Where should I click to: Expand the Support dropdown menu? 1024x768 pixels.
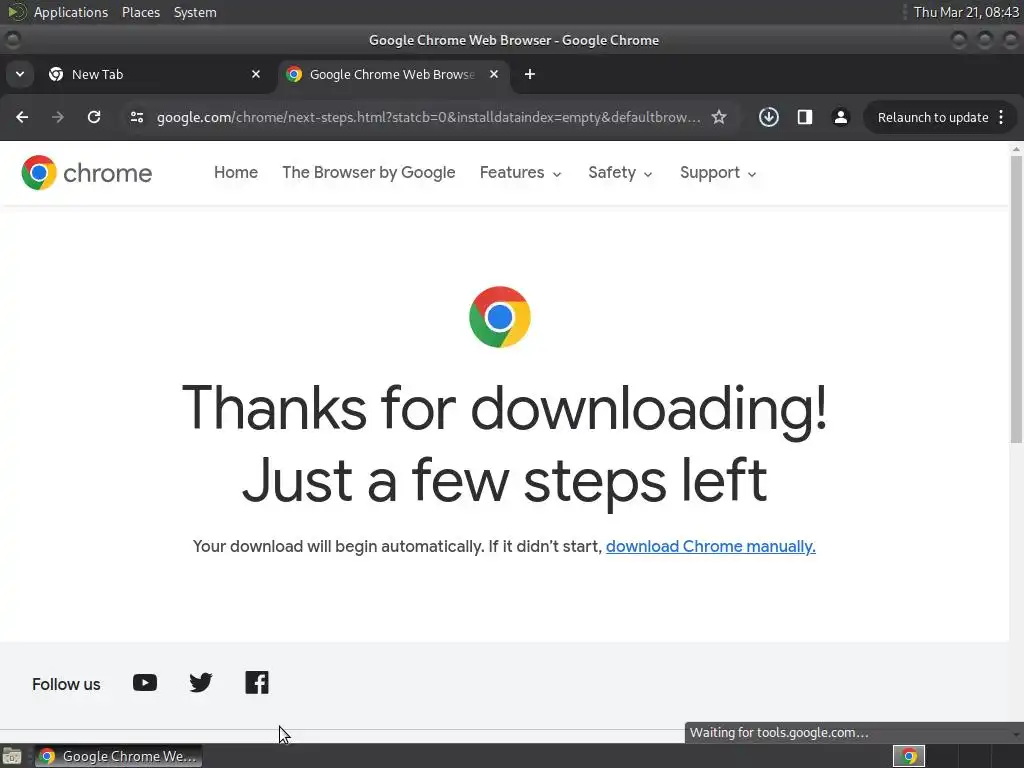tap(718, 172)
